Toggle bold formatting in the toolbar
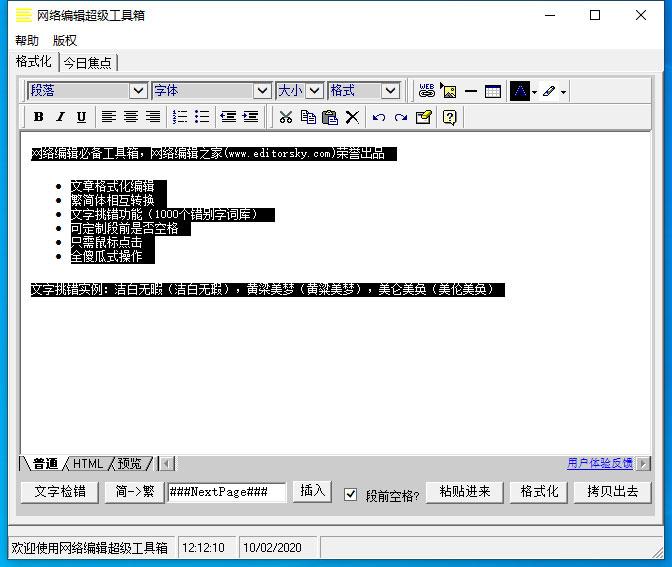 38,117
